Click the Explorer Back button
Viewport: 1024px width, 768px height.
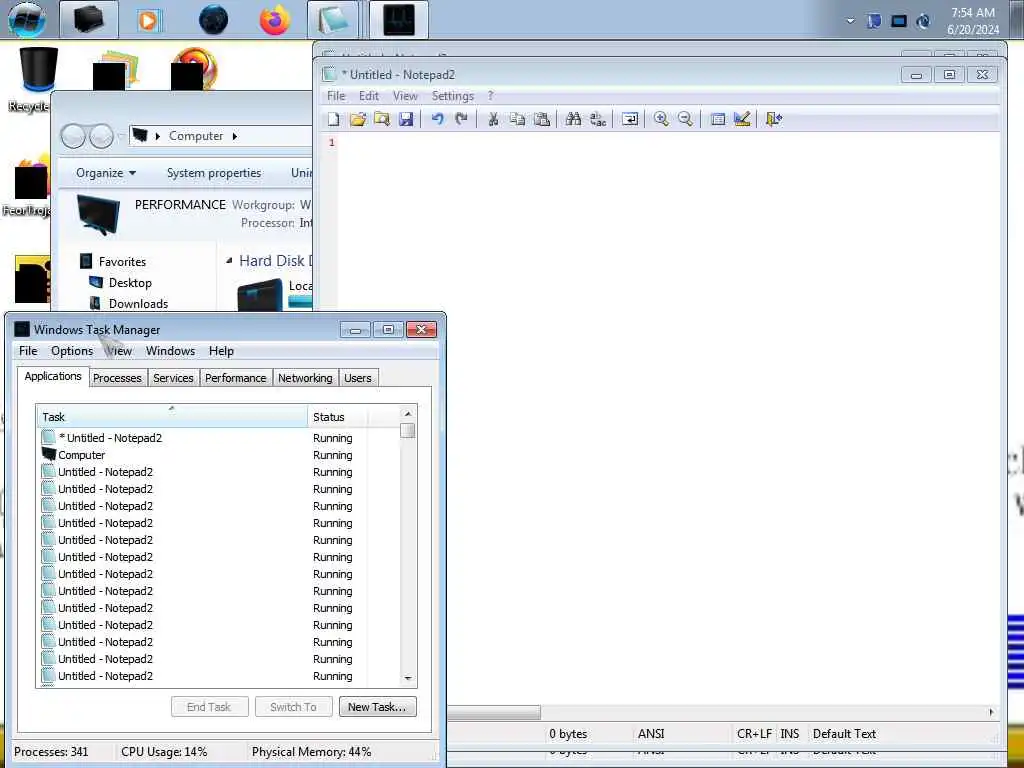pos(73,136)
